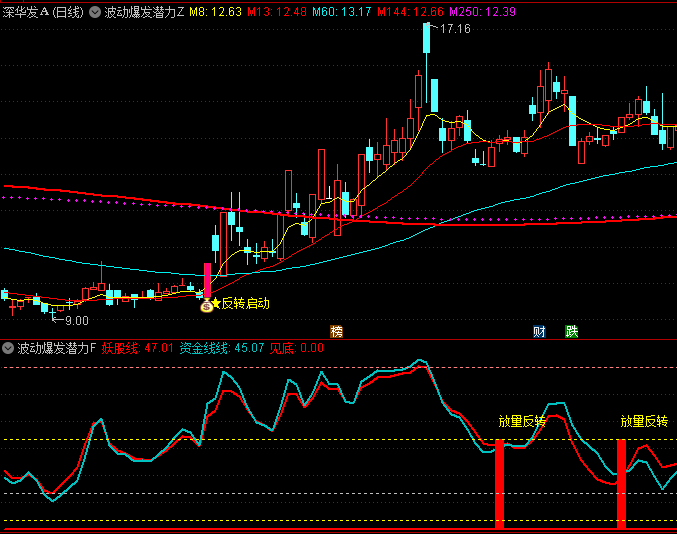Click the magenta reversal start candle
The height and width of the screenshot is (534, 677).
coord(207,280)
